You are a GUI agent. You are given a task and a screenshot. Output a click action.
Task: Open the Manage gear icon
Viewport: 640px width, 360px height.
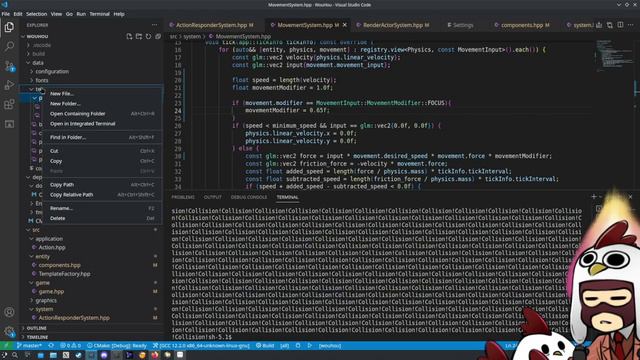tap(9, 331)
